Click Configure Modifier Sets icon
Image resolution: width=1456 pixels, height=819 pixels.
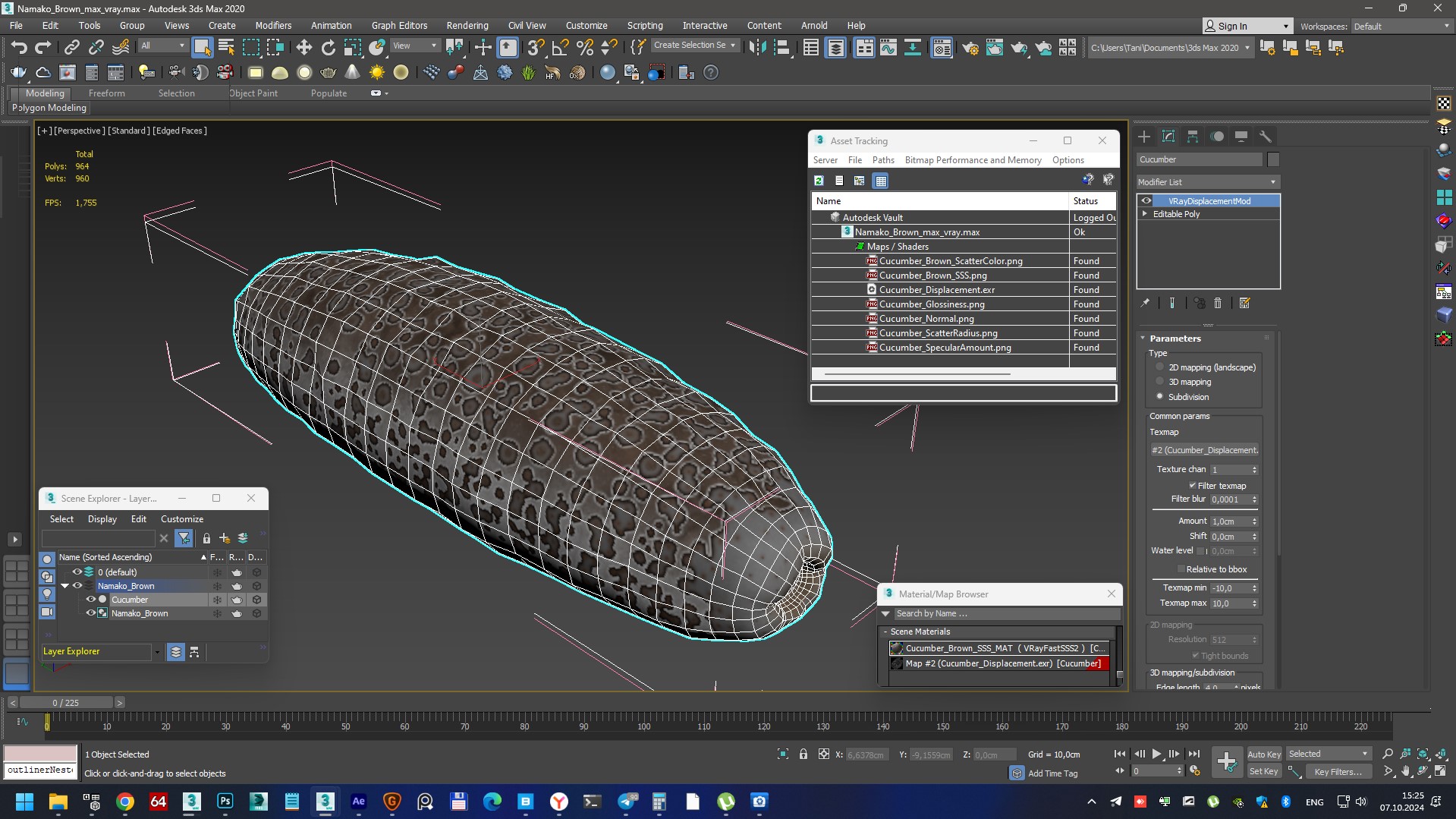1244,303
